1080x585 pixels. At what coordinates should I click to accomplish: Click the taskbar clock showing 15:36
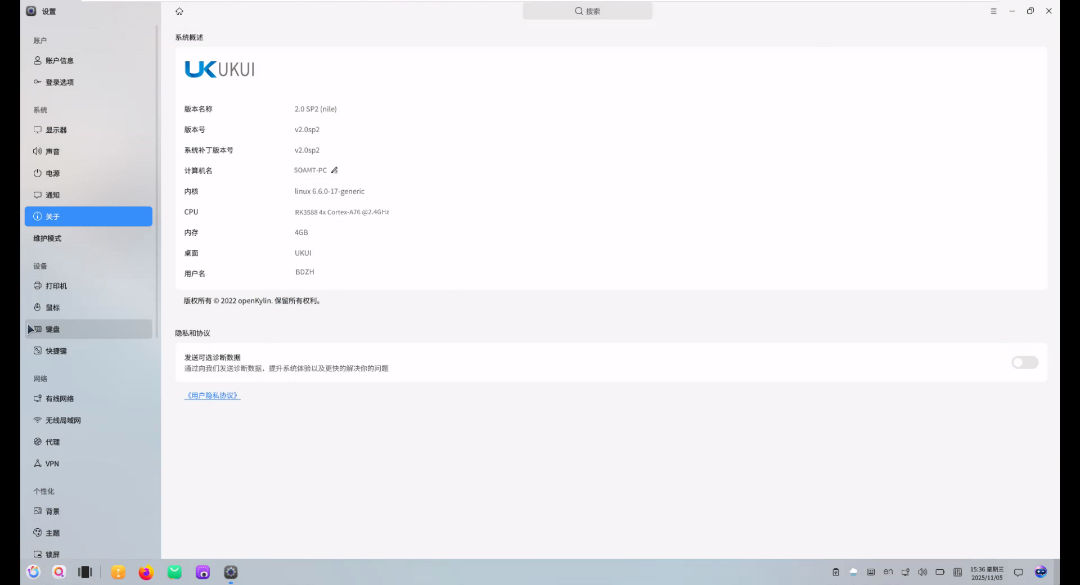click(x=985, y=572)
